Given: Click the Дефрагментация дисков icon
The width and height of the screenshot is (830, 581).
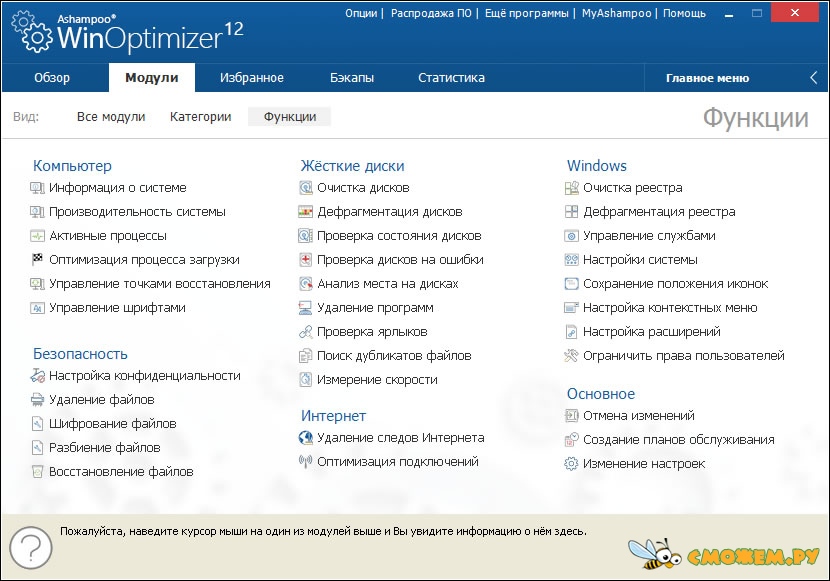Looking at the screenshot, I should (x=305, y=212).
